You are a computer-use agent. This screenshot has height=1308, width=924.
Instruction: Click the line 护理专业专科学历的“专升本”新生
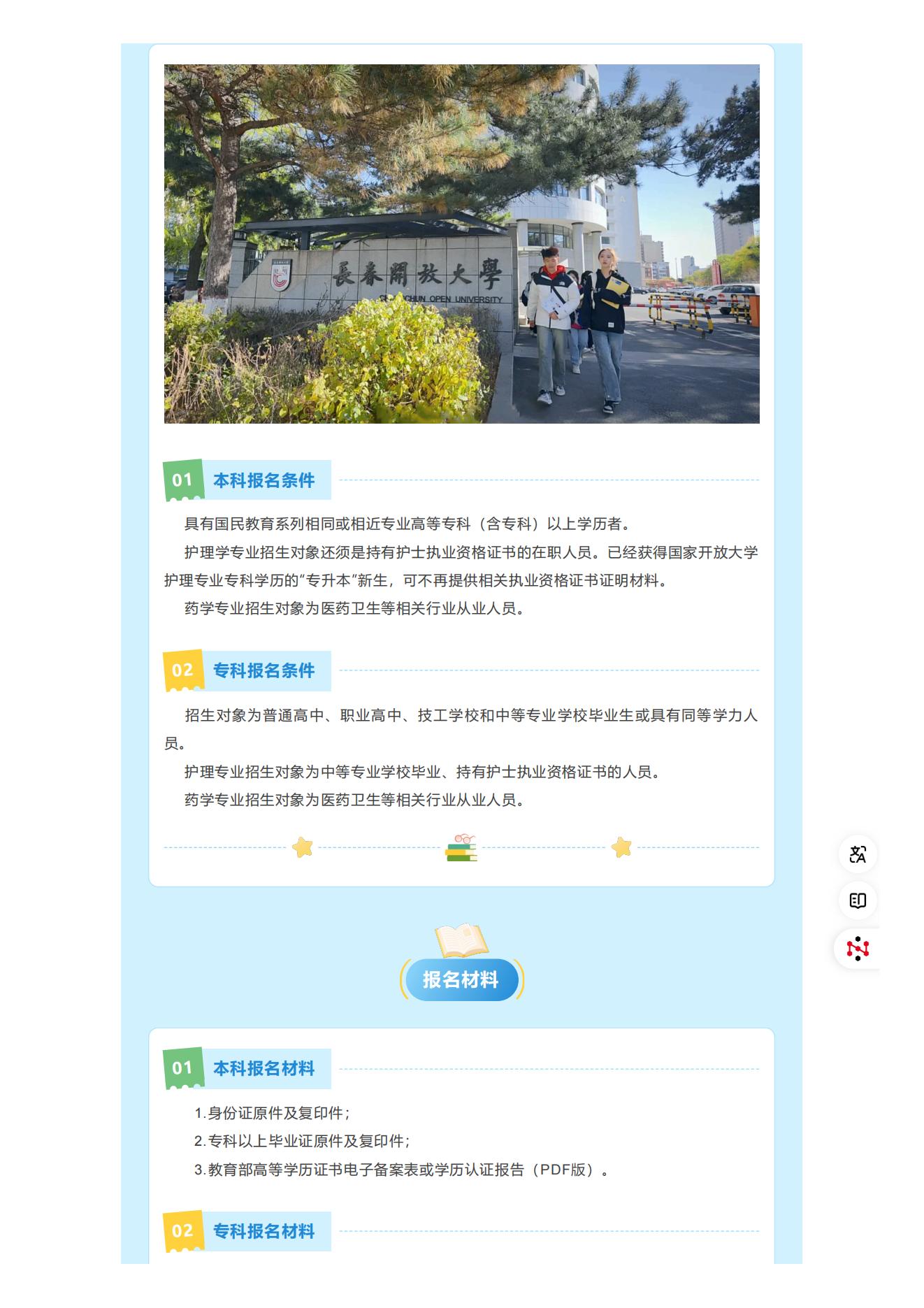417,580
